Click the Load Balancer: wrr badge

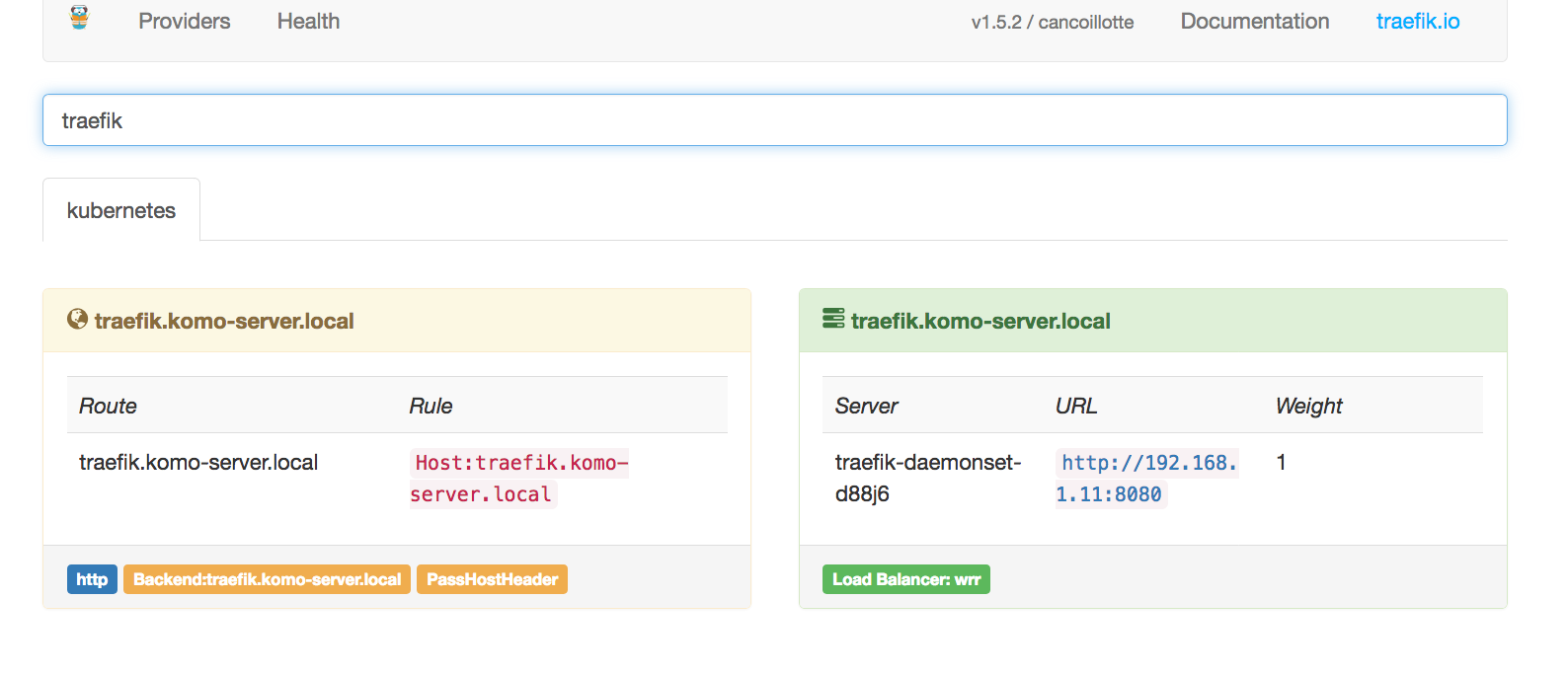coord(905,579)
